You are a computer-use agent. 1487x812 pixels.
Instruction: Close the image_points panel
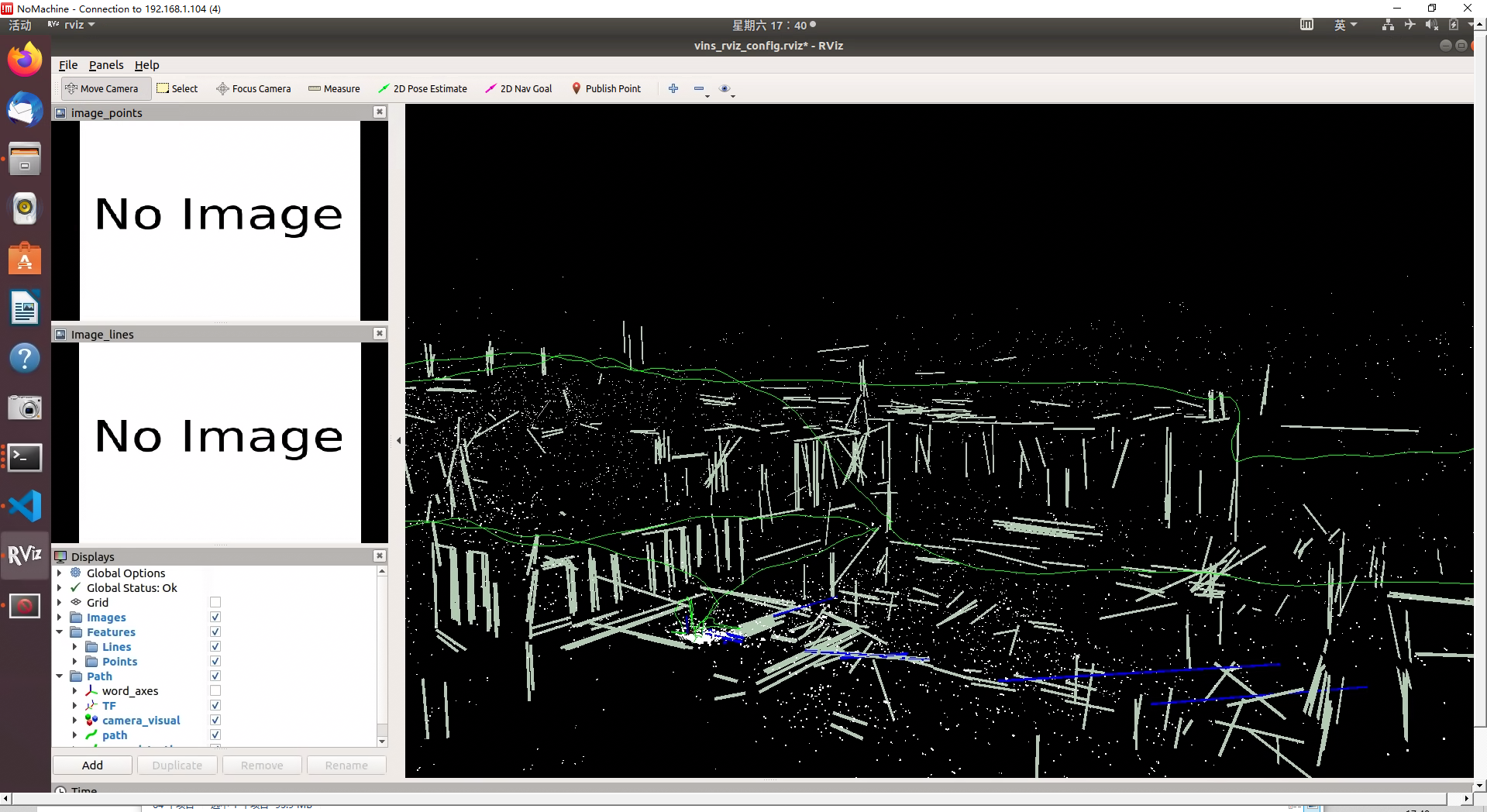pos(380,112)
